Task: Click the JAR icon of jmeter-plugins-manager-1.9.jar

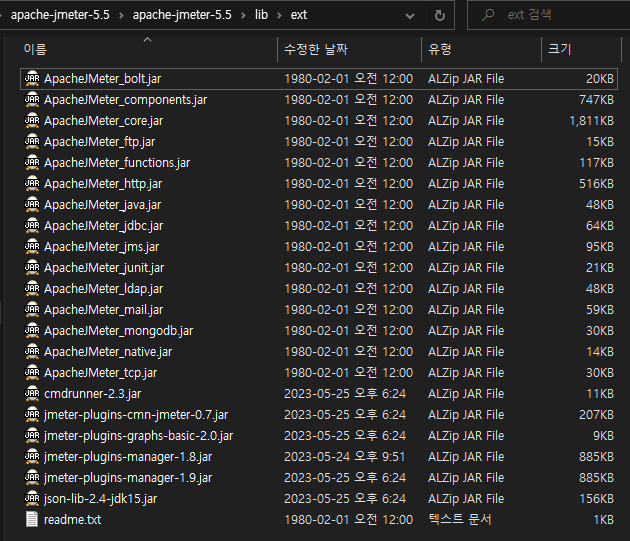Action: (32, 477)
